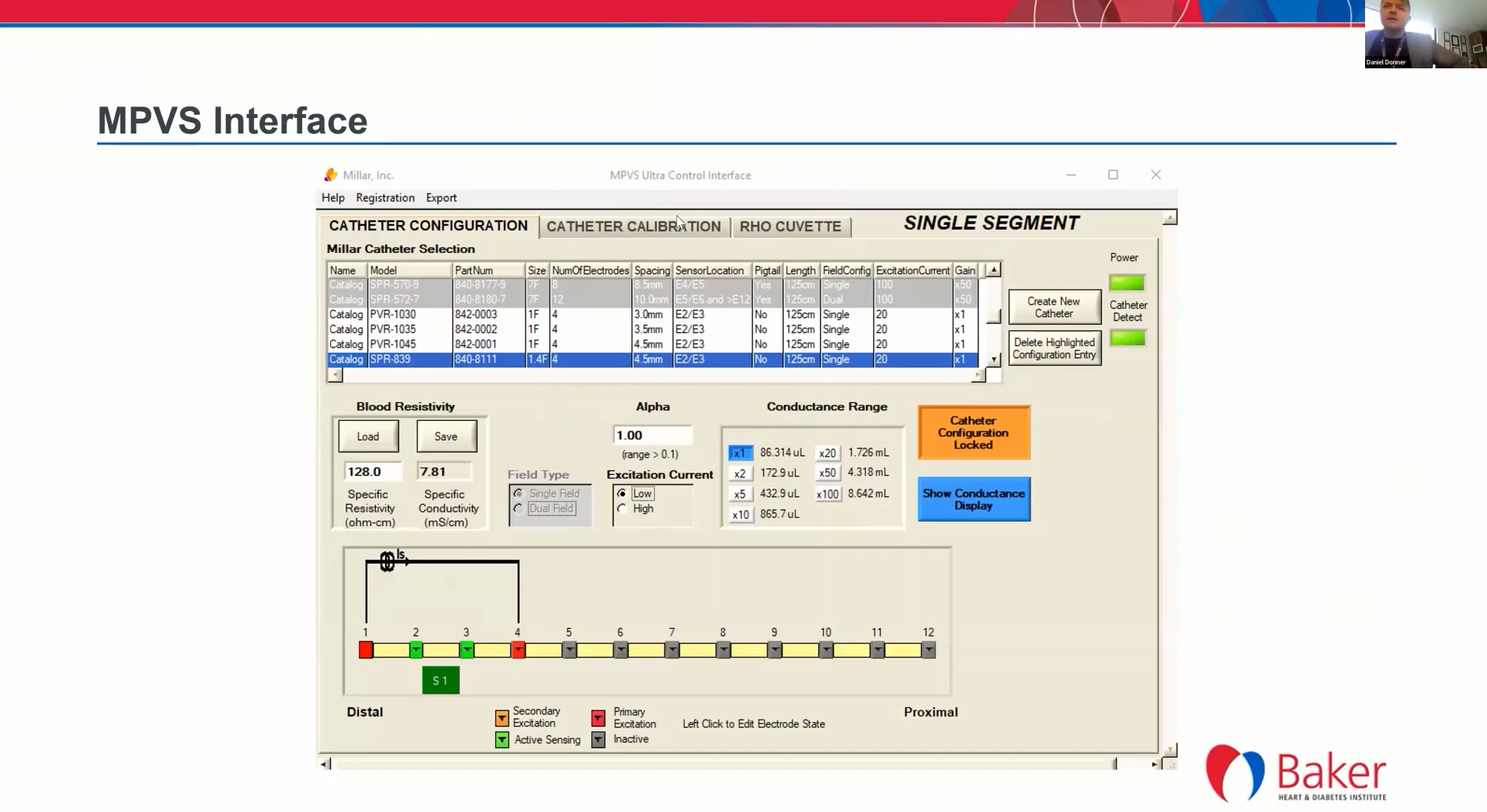Open electrode 5 state dropdown
1487x812 pixels.
pos(569,650)
